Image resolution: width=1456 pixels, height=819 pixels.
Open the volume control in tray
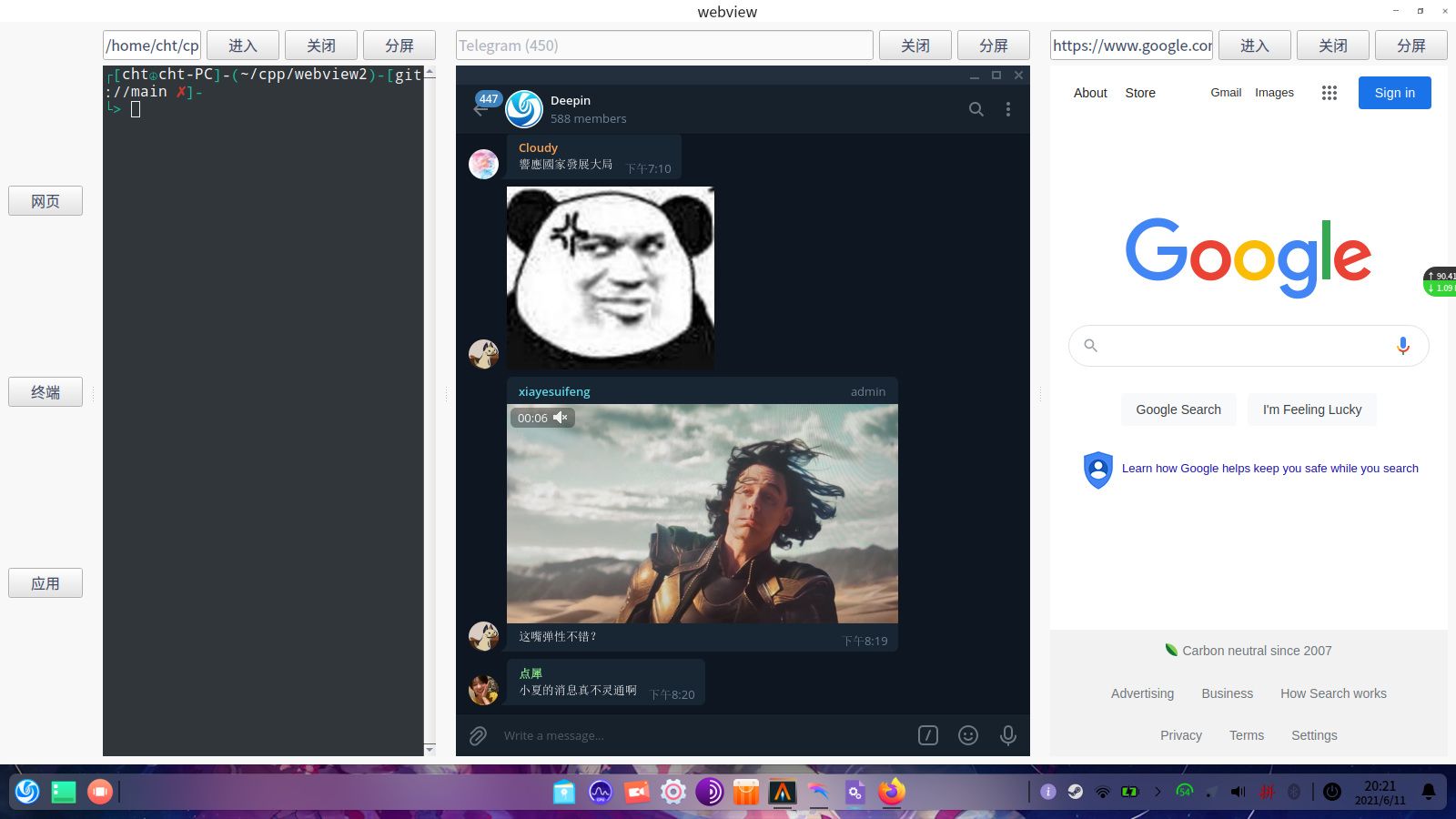click(x=1238, y=792)
